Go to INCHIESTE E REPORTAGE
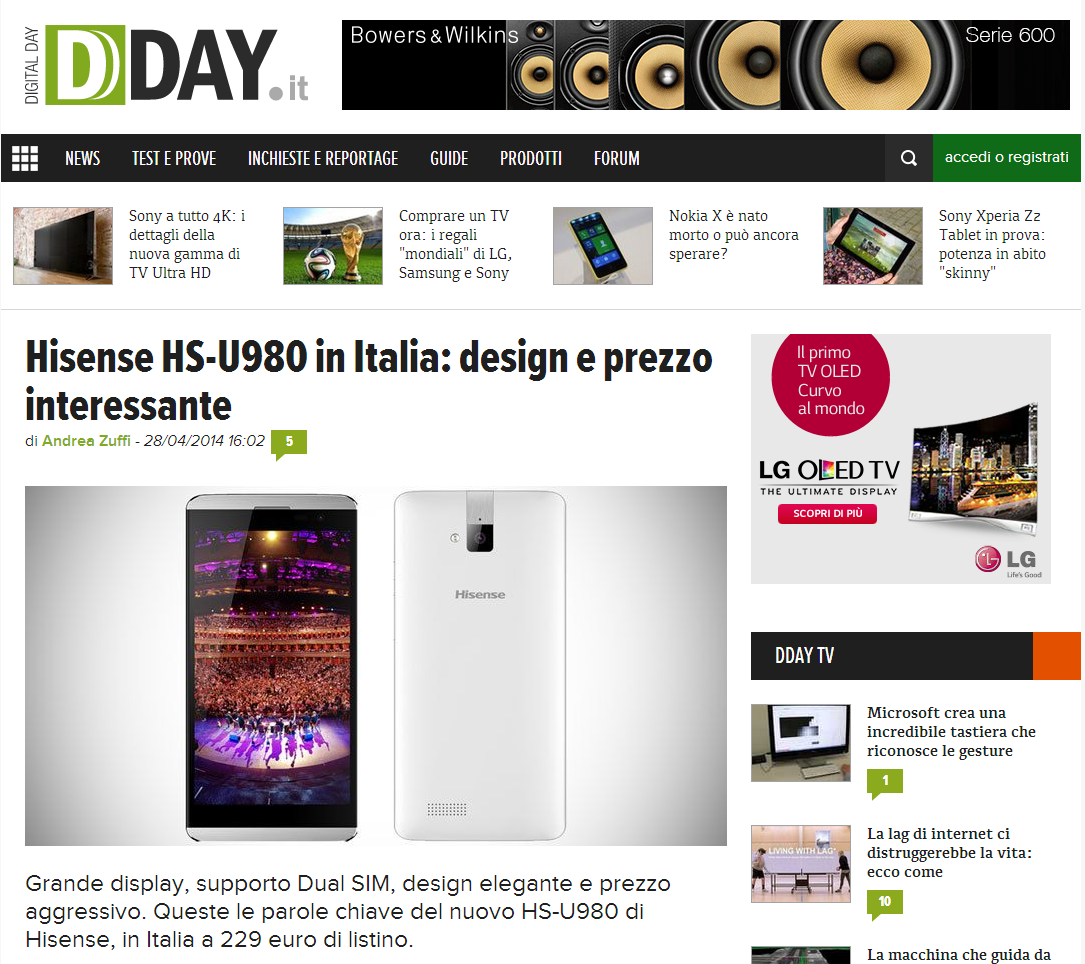This screenshot has height=964, width=1085. pos(322,158)
